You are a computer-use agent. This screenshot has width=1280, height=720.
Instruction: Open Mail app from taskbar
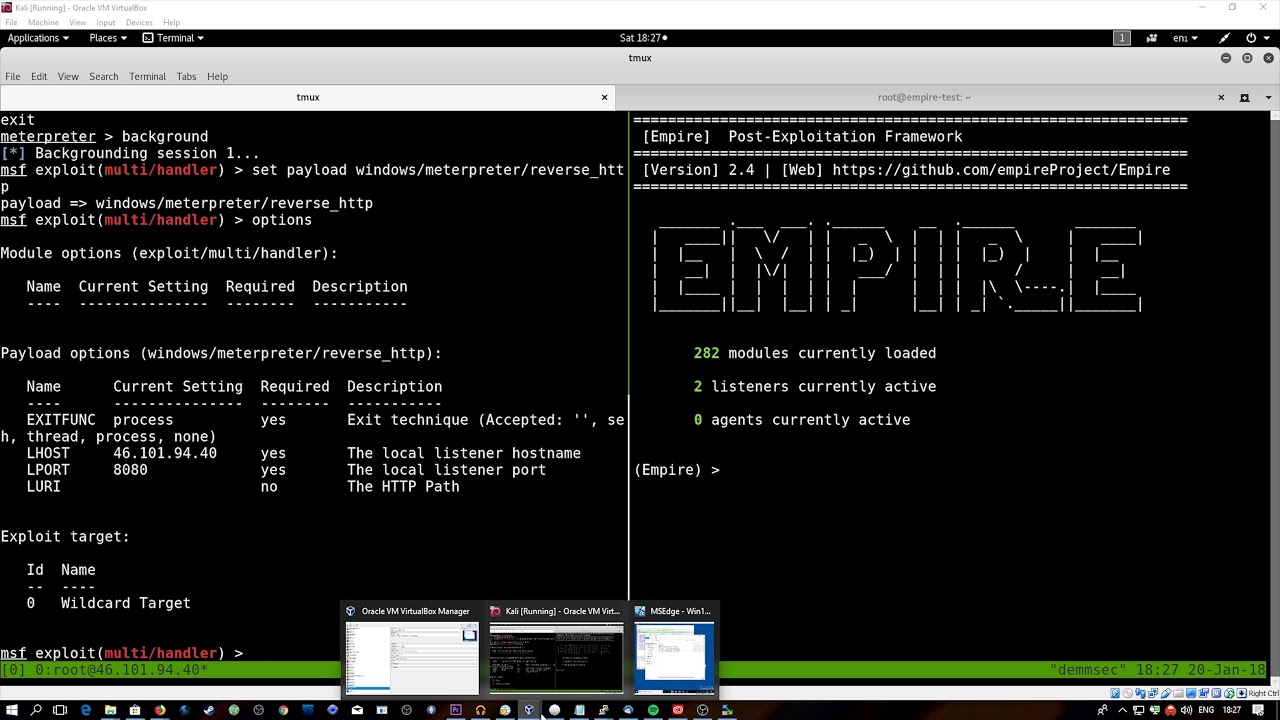357,710
